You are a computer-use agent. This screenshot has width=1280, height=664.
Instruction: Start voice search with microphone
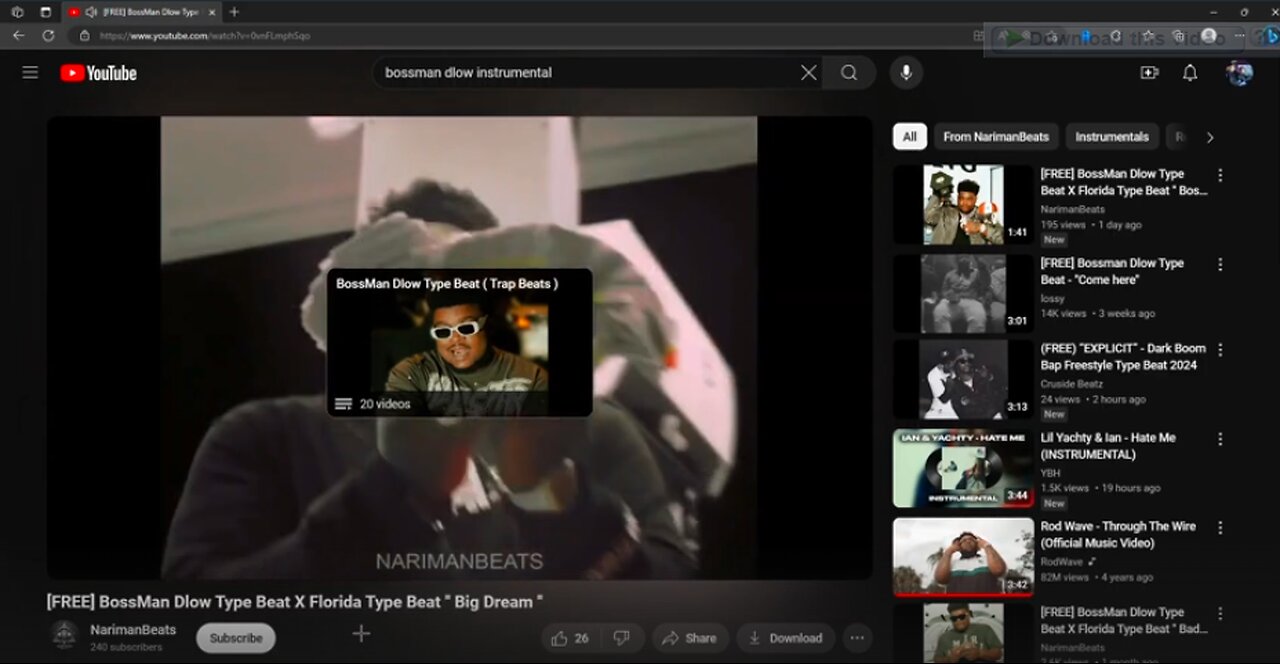pos(906,73)
